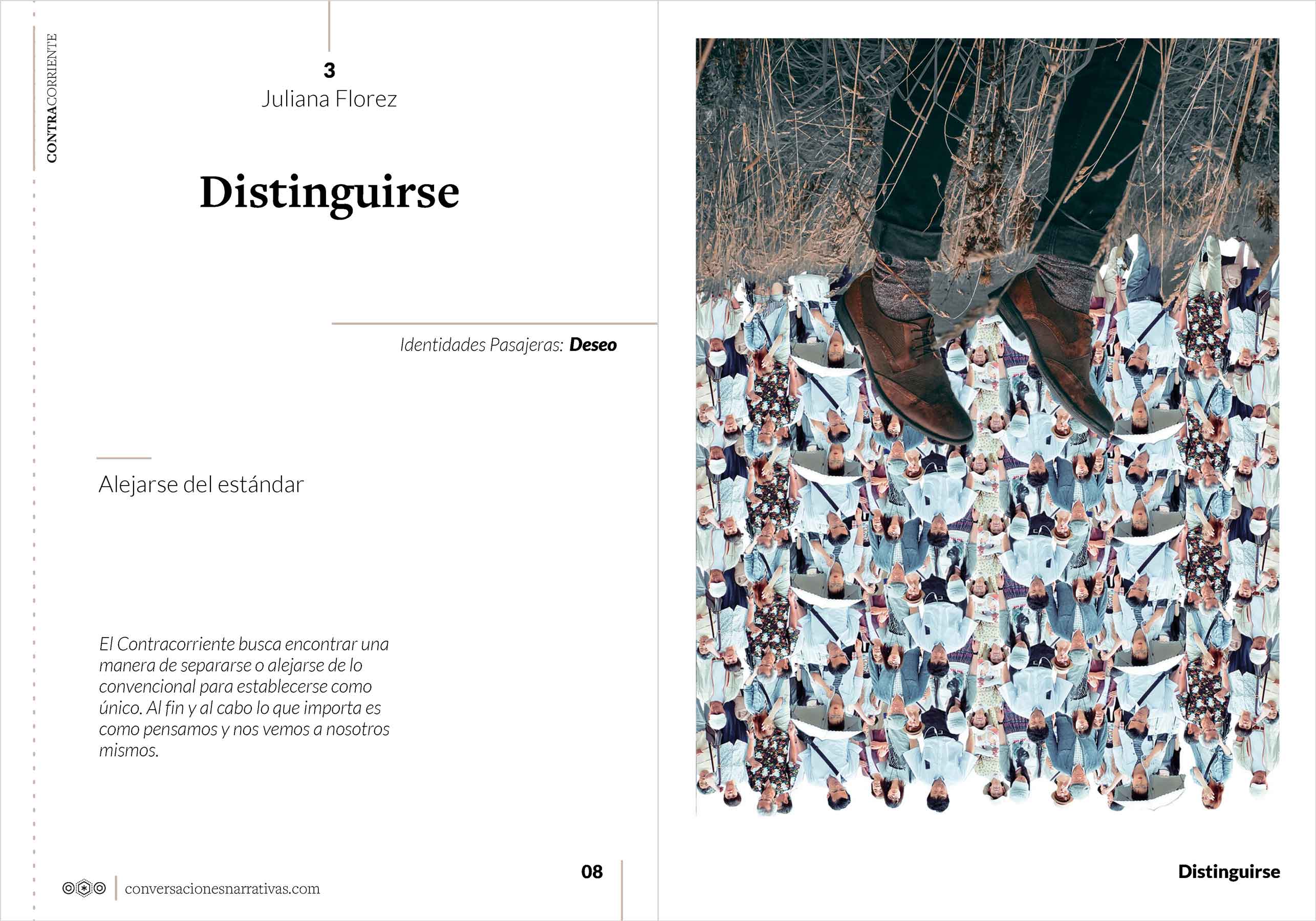Click the bold Deseo label
1316x921 pixels.
point(593,344)
